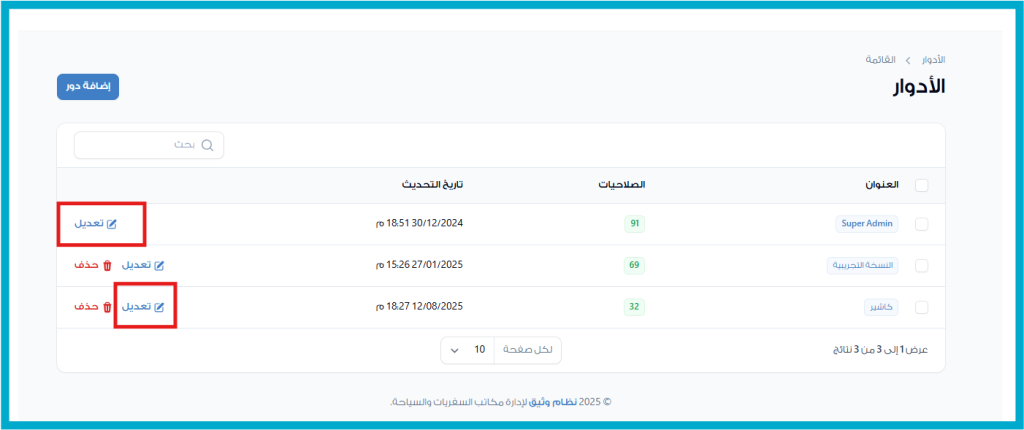The height and width of the screenshot is (430, 1024).
Task: Tick the النسخة التجريبية row checkbox
Action: [921, 266]
